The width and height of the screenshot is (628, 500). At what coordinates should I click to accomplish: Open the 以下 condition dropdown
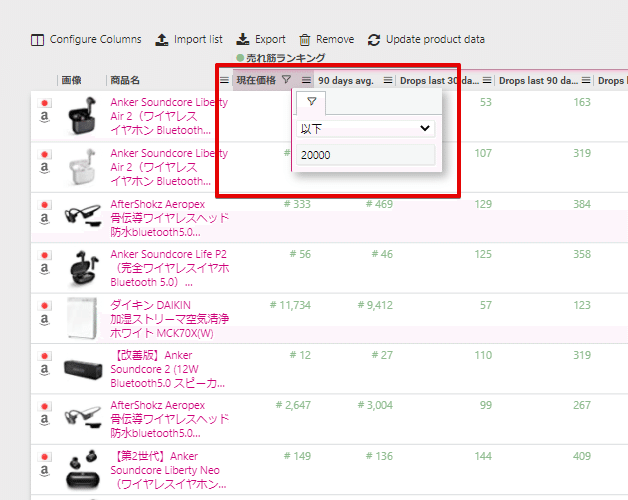point(365,129)
